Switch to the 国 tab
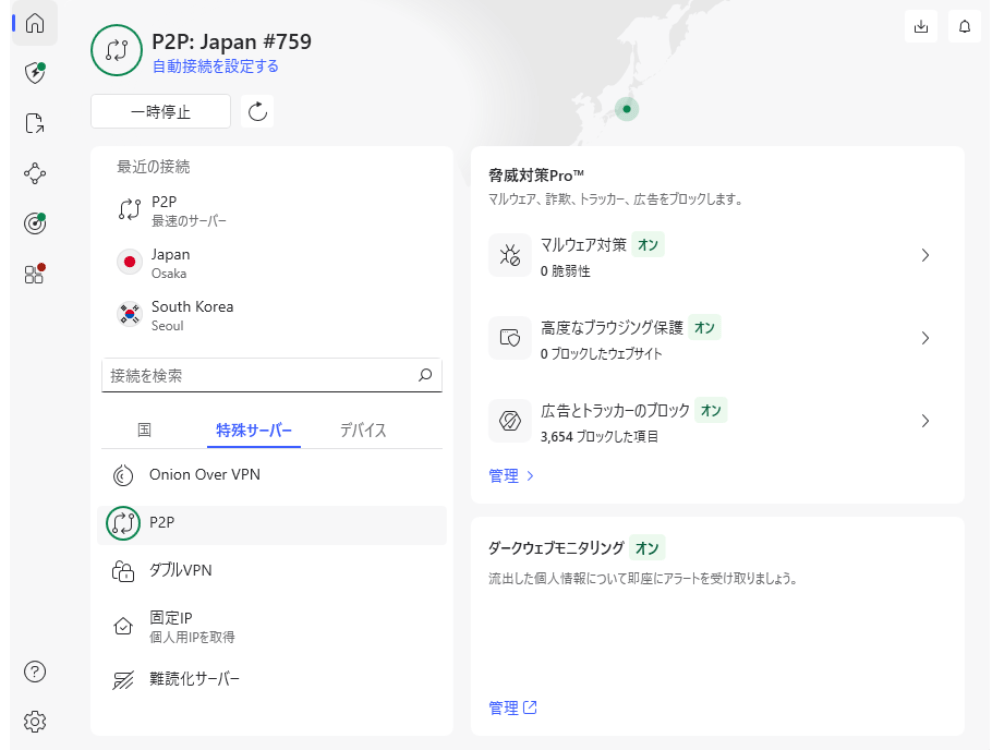The image size is (1000, 750). [144, 430]
